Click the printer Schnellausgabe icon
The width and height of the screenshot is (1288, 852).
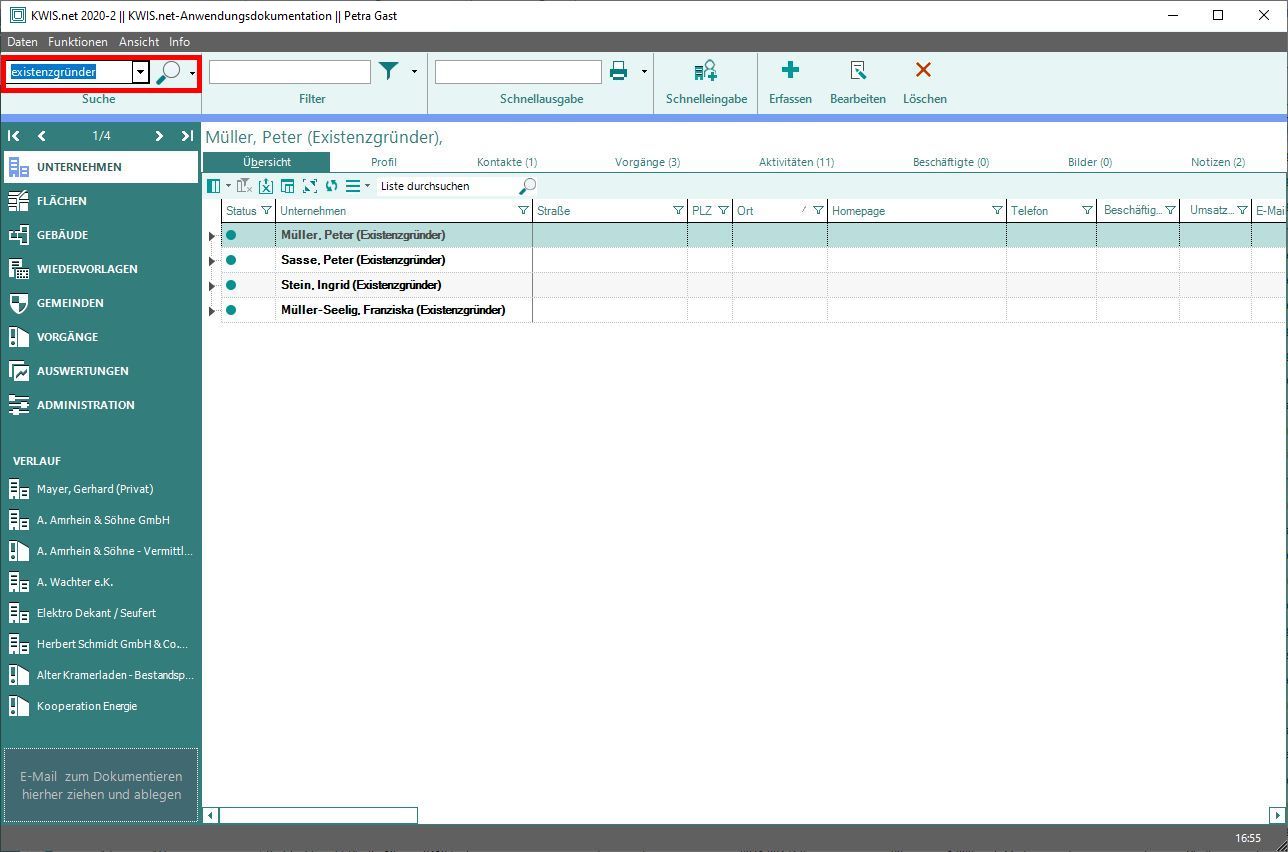pos(618,71)
